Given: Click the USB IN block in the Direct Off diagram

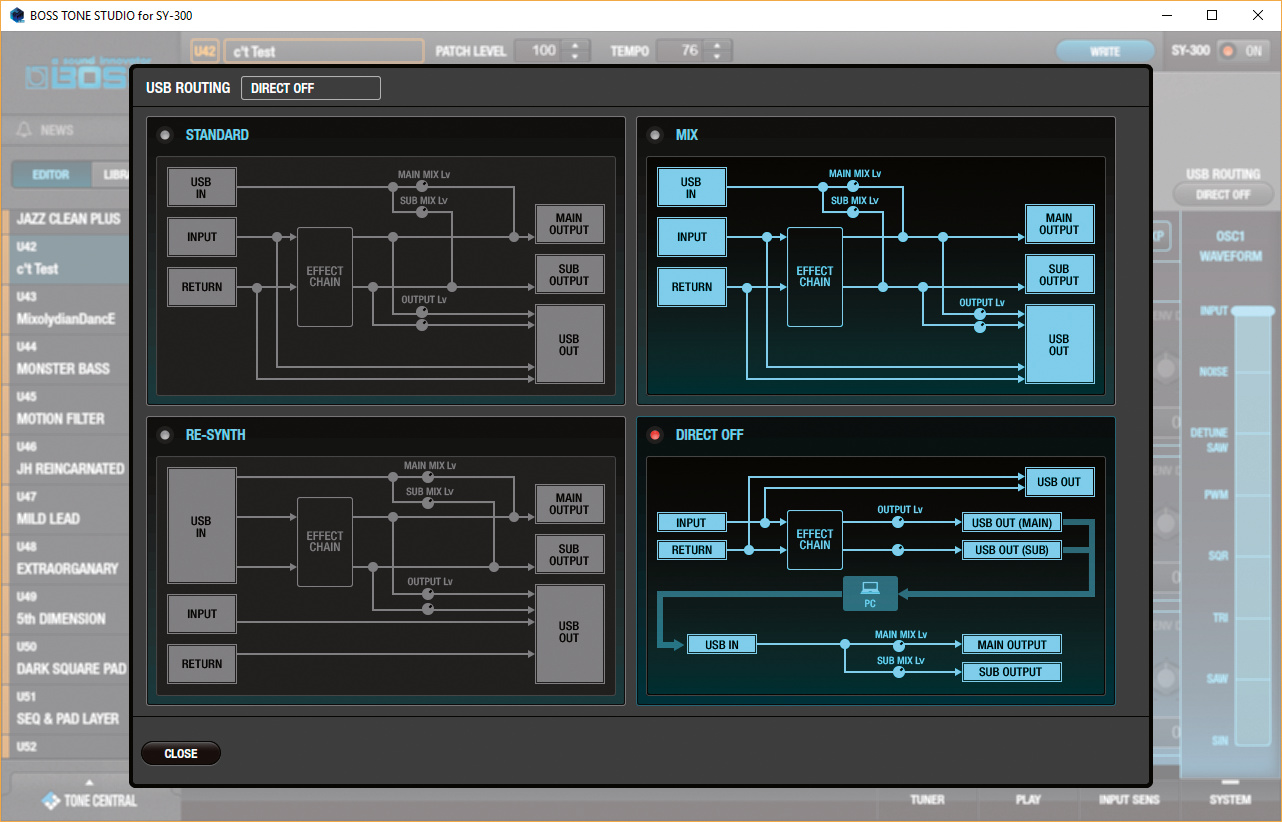Looking at the screenshot, I should pos(721,645).
